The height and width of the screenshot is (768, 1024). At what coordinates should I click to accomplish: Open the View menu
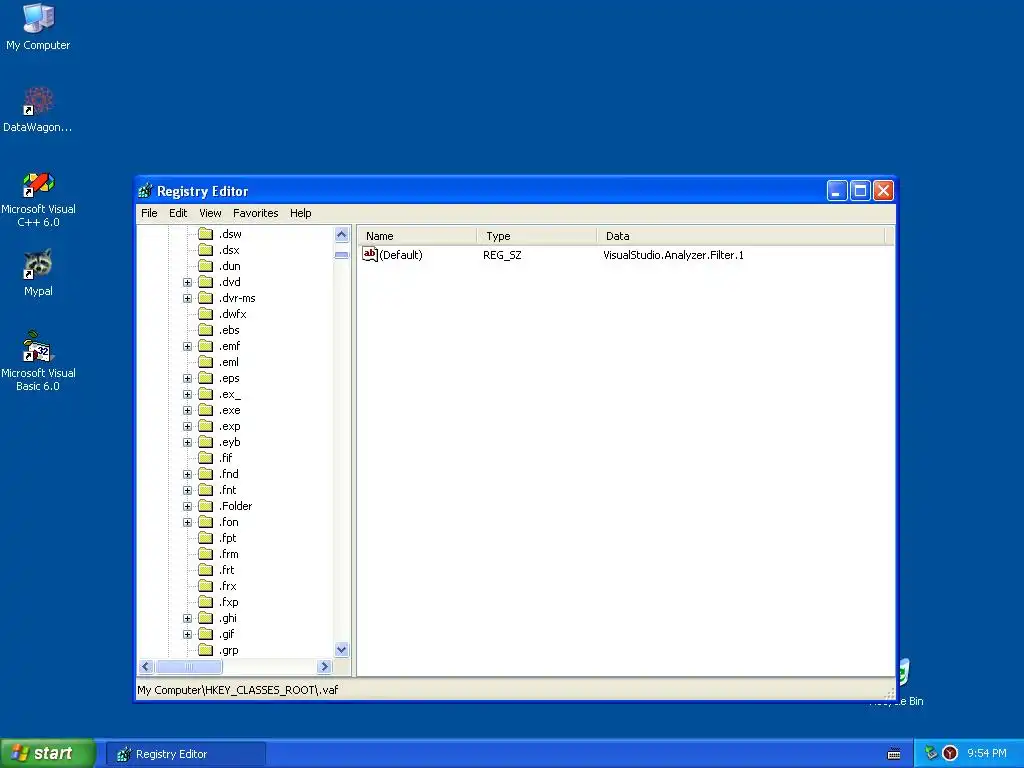[x=210, y=213]
